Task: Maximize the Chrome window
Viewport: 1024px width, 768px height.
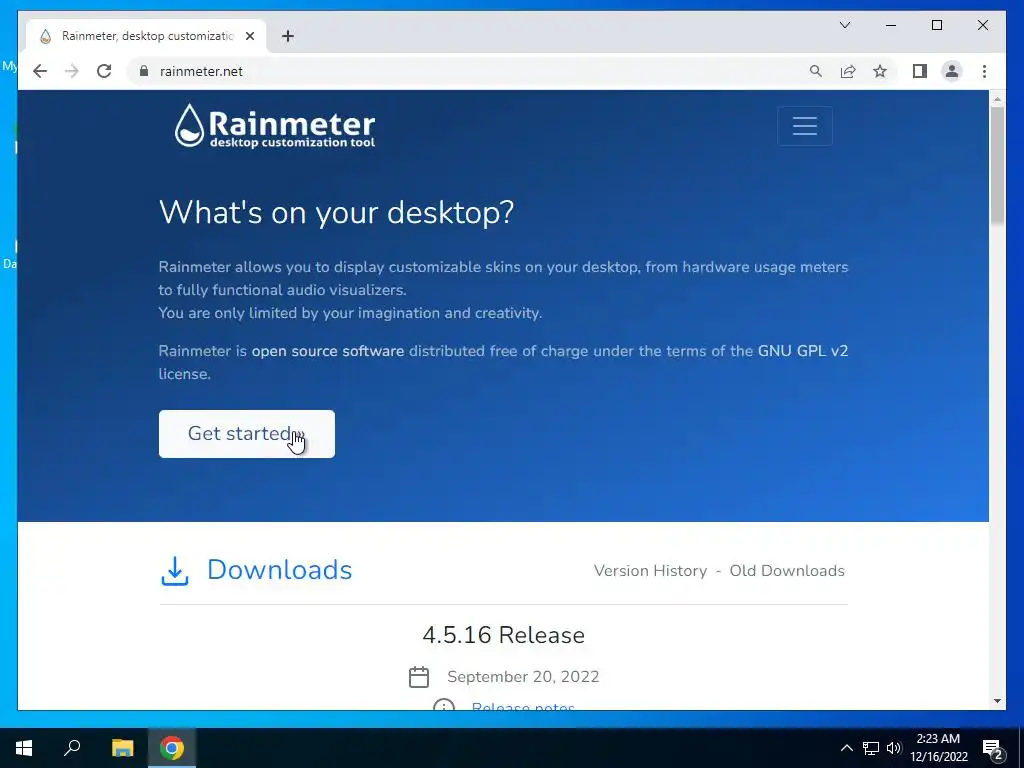Action: [x=936, y=25]
